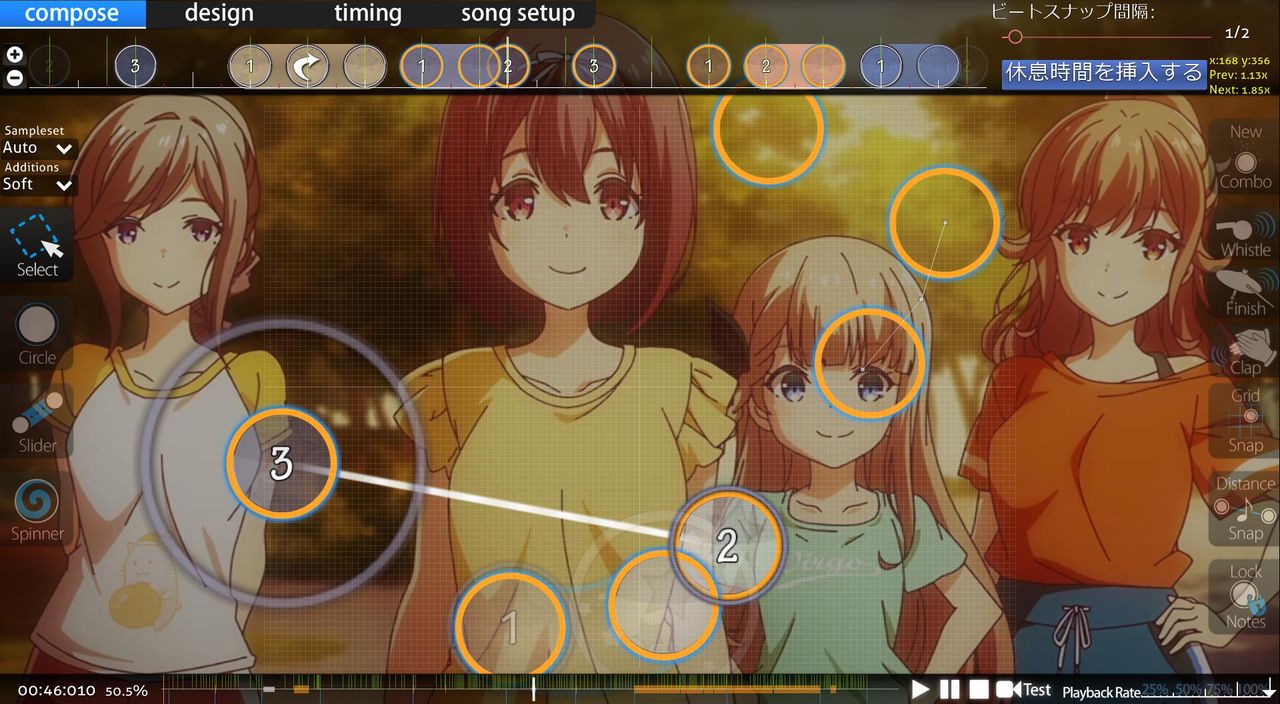Screen dimensions: 1280x704
Task: Open the song setup tab
Action: tap(517, 13)
